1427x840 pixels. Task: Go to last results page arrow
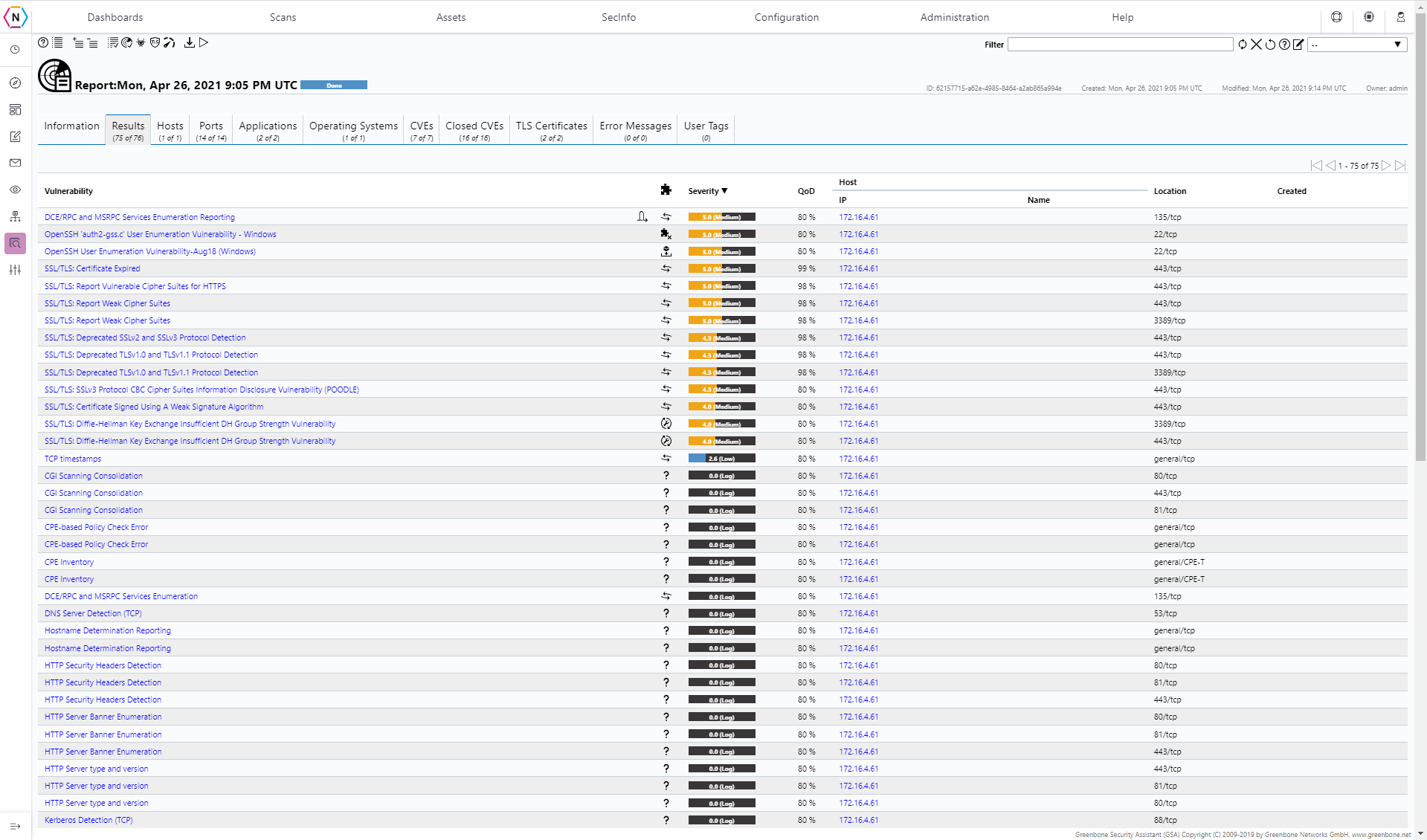(1400, 166)
